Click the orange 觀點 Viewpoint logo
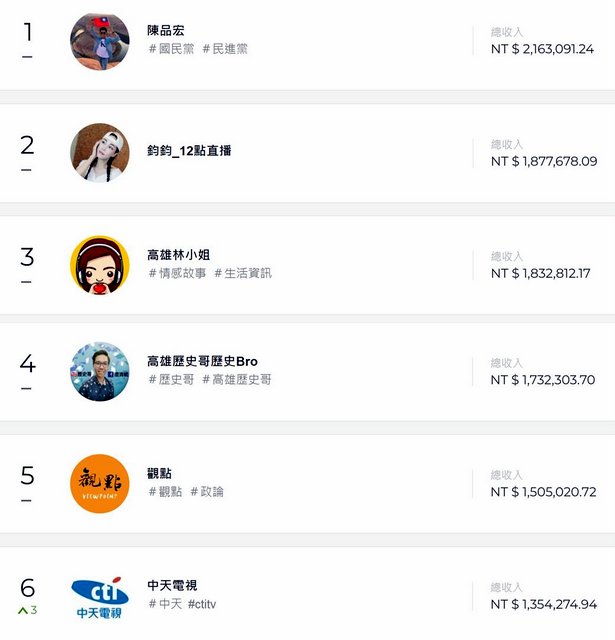 [x=100, y=484]
